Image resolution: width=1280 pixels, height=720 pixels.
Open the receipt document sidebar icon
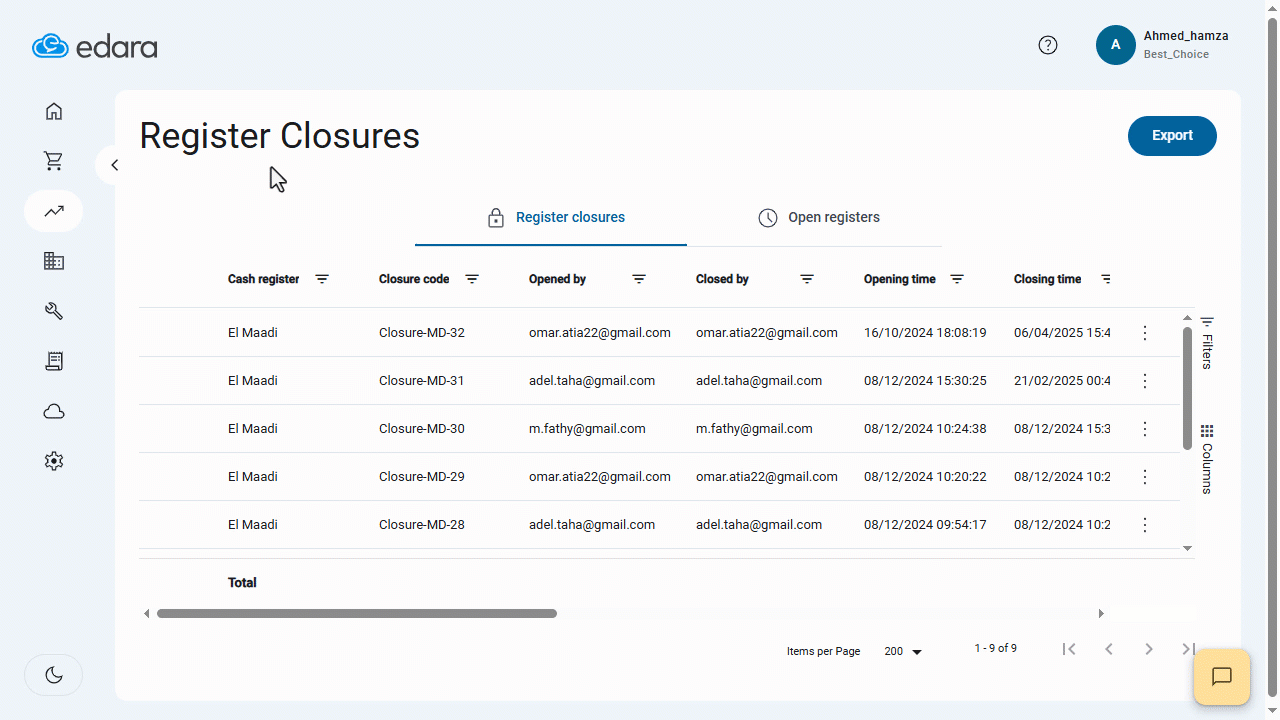pyautogui.click(x=54, y=361)
